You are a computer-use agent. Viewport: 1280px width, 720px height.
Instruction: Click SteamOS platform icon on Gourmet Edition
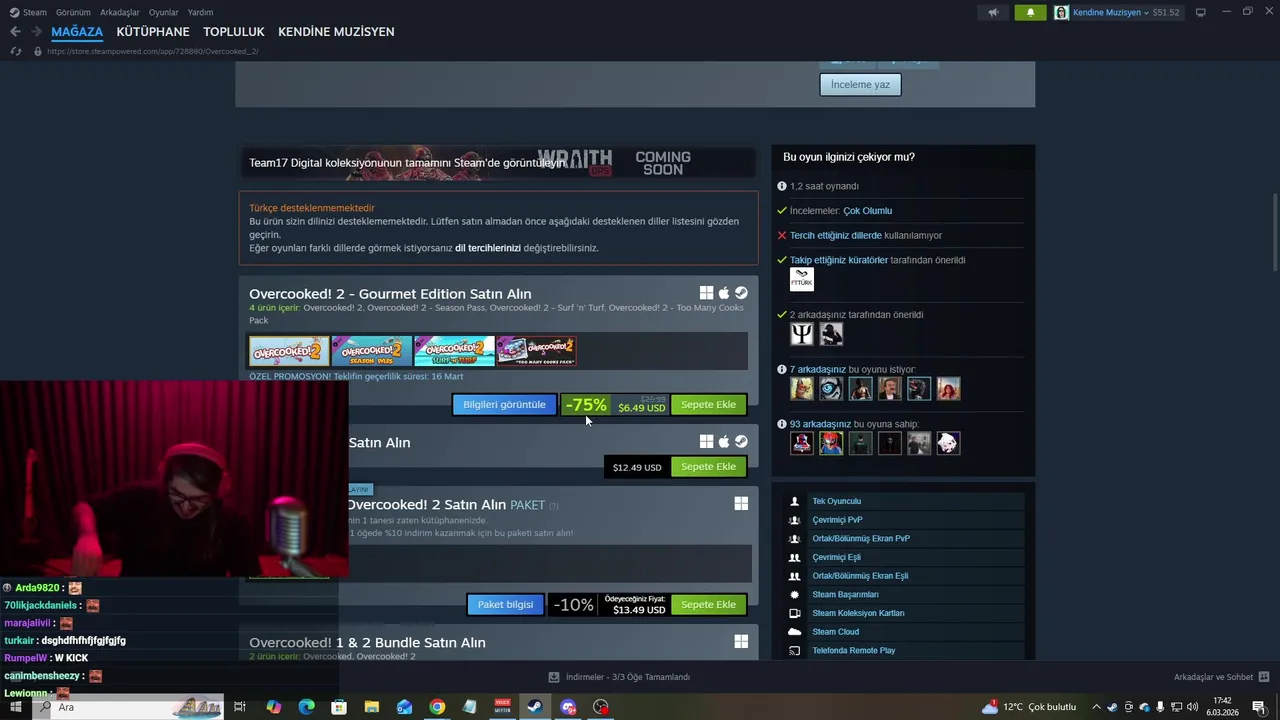point(741,293)
